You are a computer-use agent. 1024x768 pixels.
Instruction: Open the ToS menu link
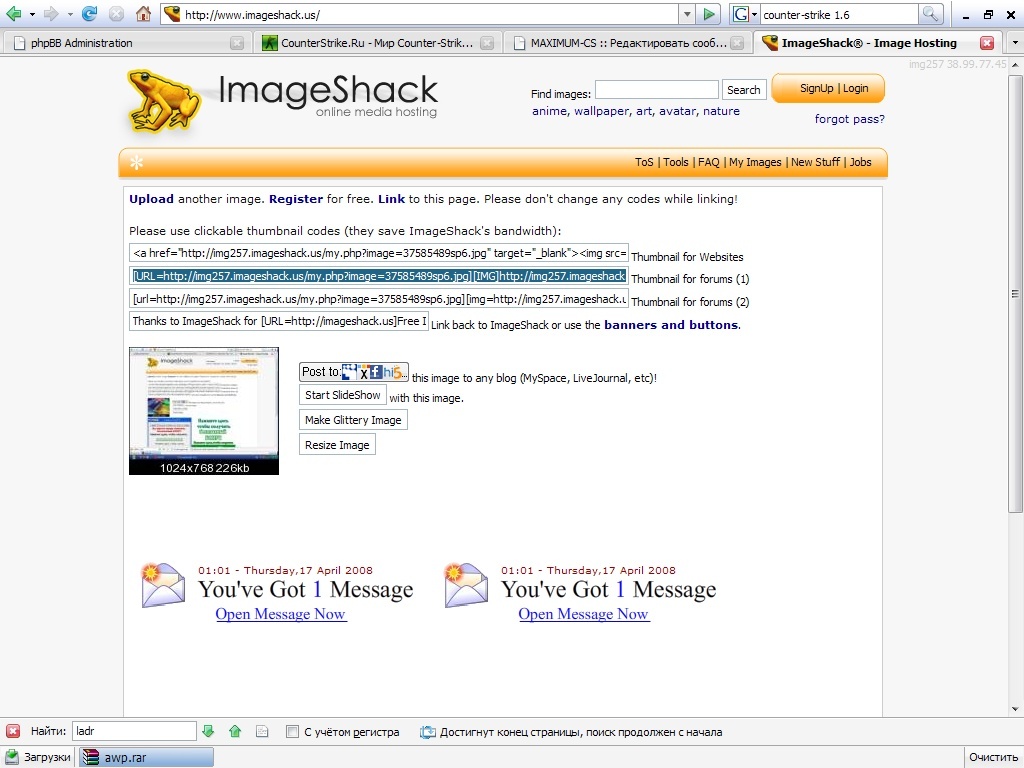[x=644, y=162]
